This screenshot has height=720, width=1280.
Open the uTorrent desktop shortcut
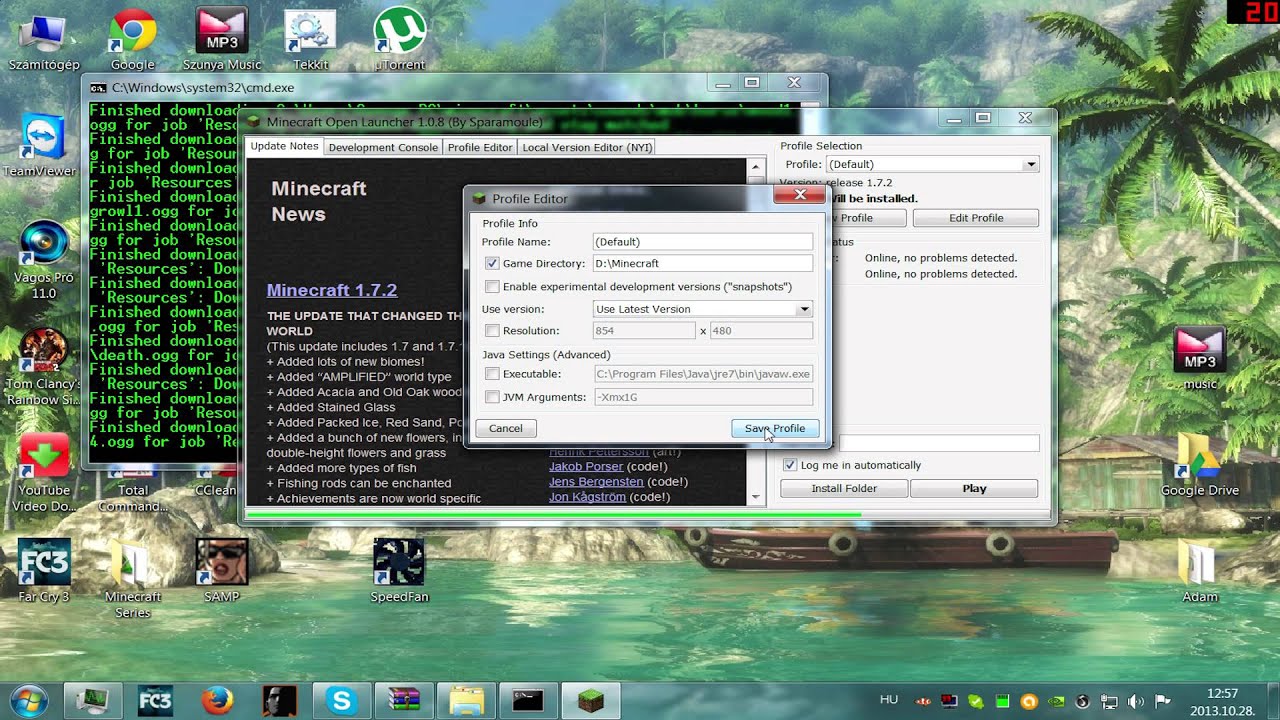(399, 40)
